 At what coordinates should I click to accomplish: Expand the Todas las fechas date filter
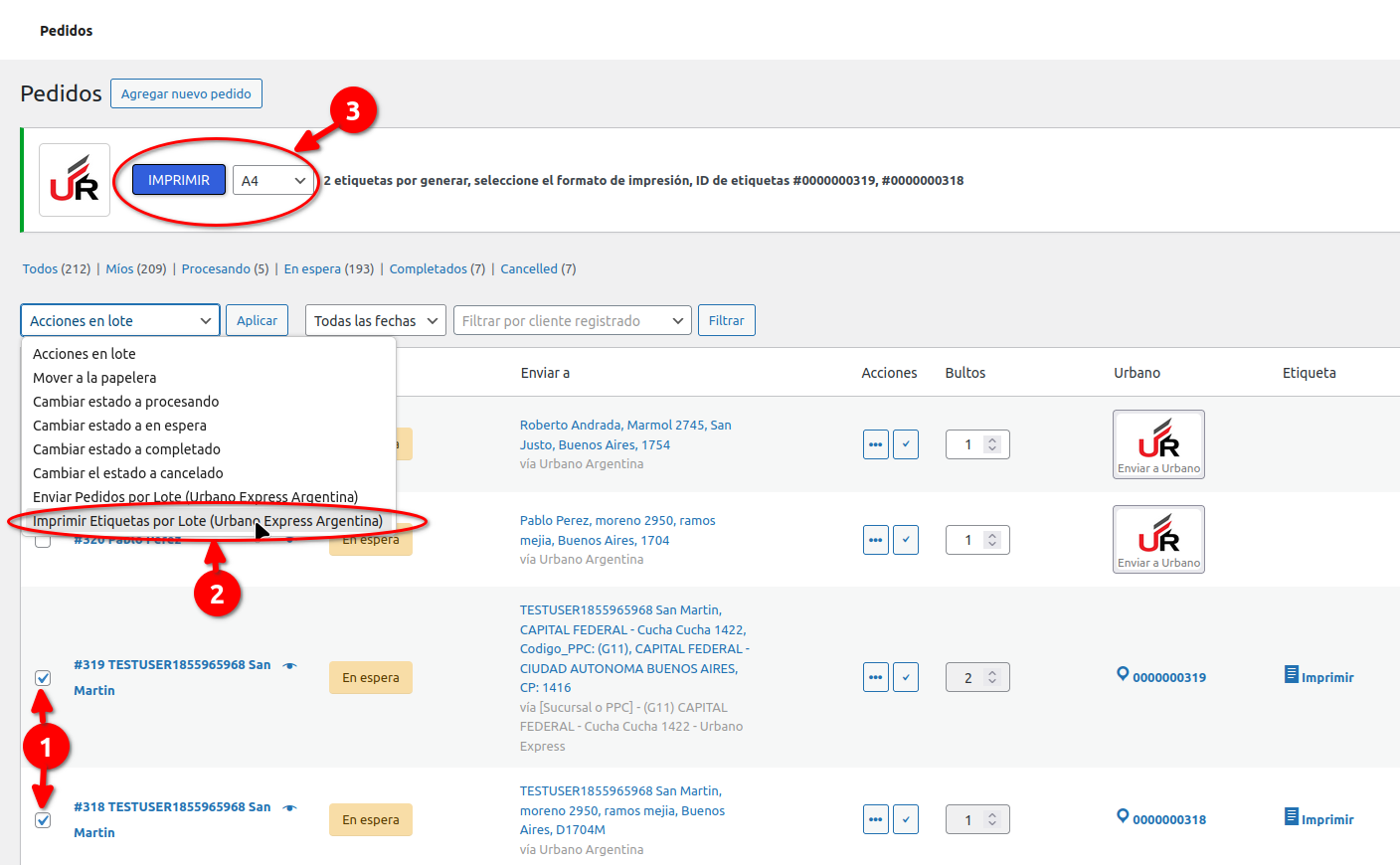[x=375, y=321]
